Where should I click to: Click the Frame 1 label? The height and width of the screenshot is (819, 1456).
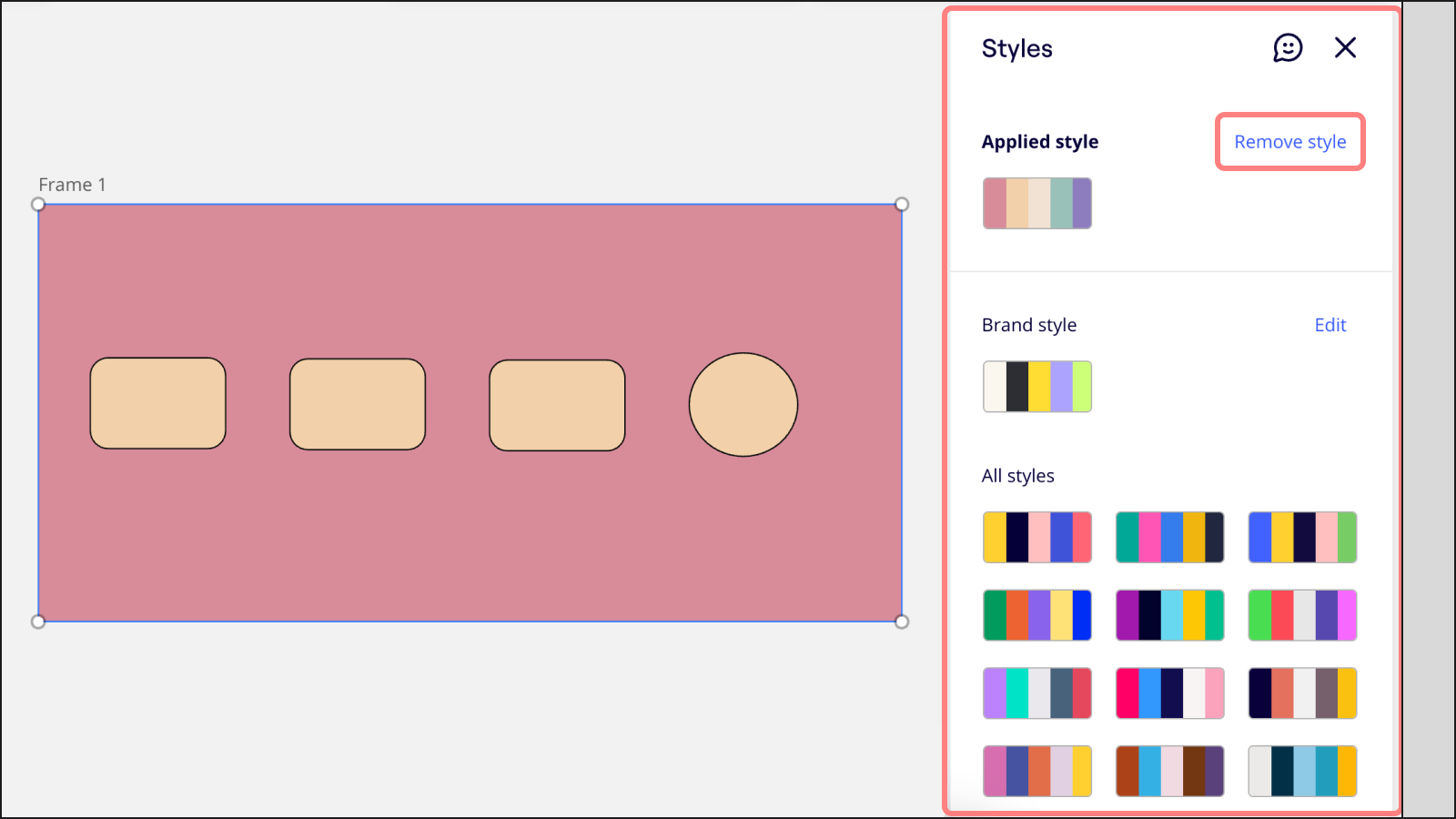point(72,185)
